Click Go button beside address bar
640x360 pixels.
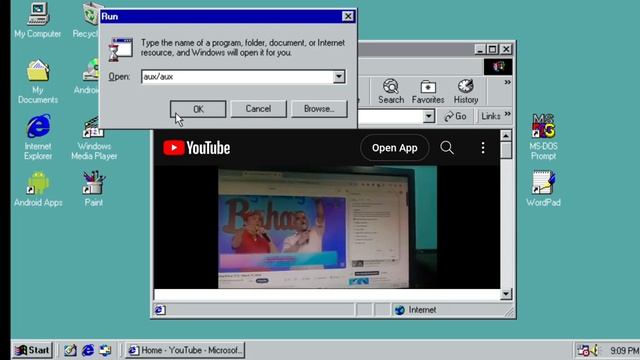pyautogui.click(x=456, y=116)
